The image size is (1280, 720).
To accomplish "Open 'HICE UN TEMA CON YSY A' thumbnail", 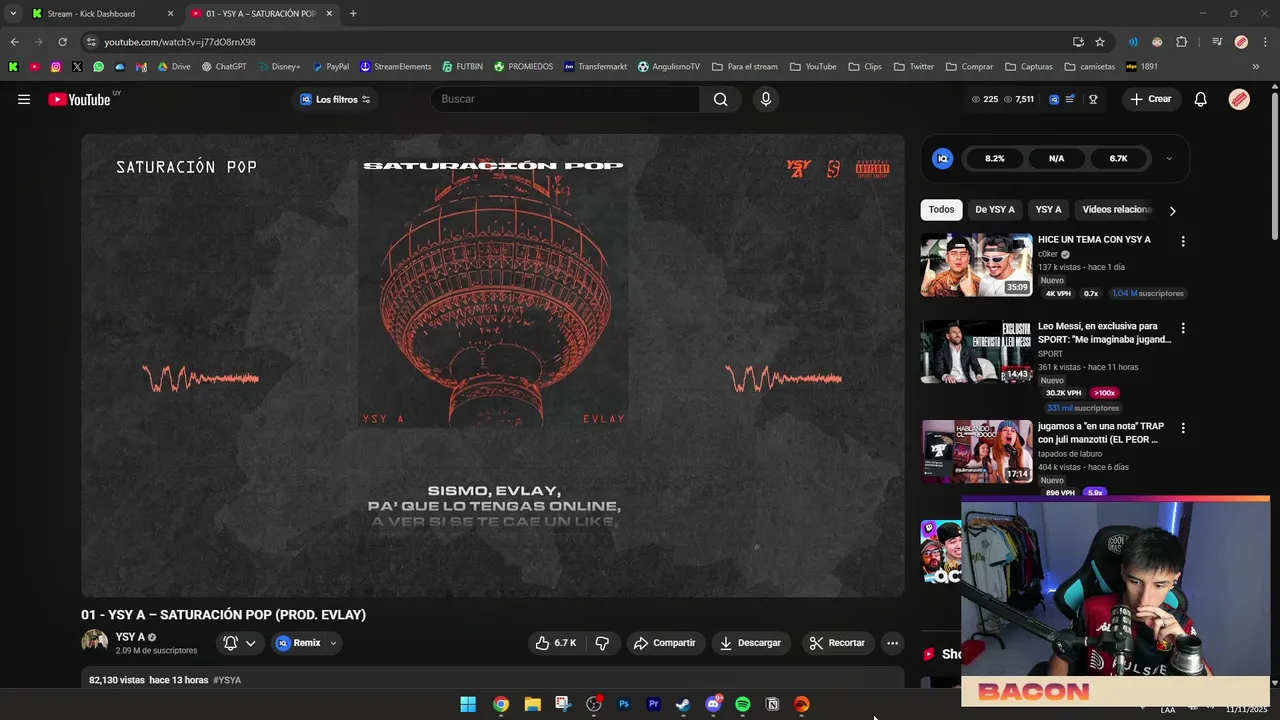I will [976, 265].
